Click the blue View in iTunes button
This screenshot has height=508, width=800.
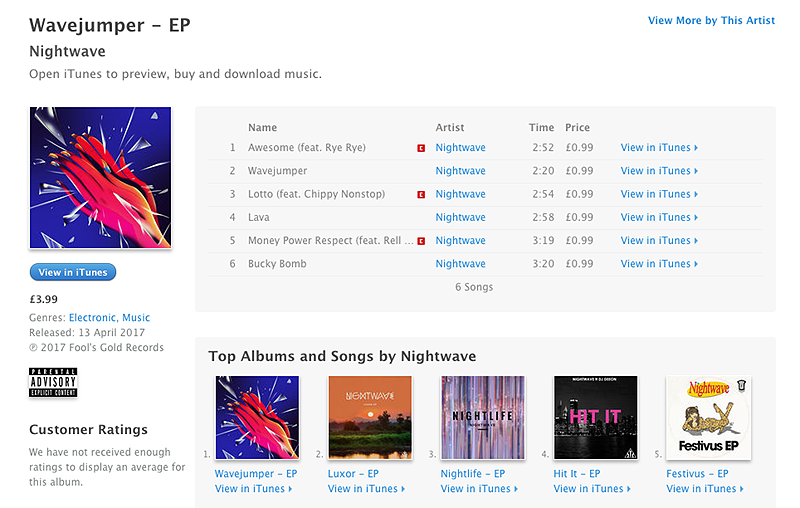click(73, 272)
